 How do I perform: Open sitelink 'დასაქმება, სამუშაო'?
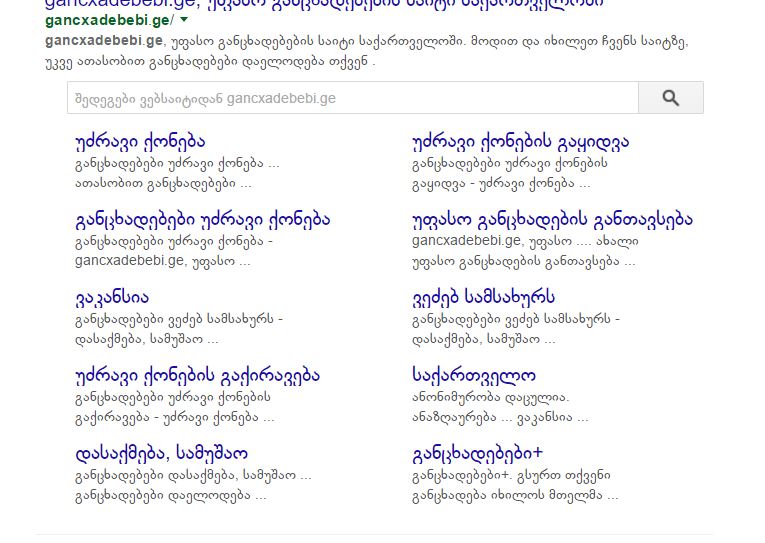161,453
